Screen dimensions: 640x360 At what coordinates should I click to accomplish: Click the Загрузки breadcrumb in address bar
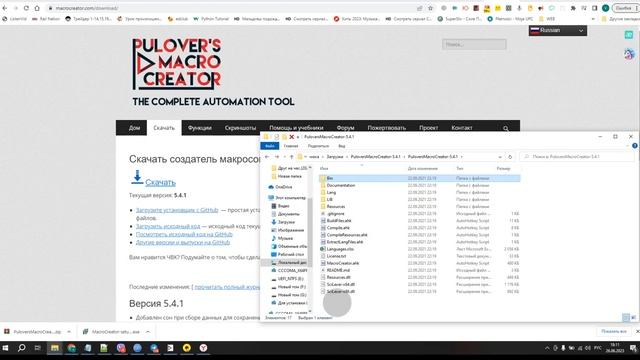pos(335,157)
